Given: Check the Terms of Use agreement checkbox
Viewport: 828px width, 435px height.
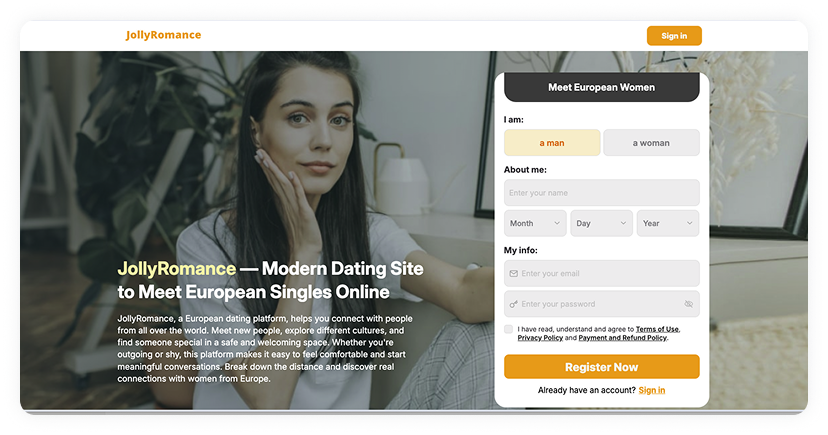Looking at the screenshot, I should point(509,329).
